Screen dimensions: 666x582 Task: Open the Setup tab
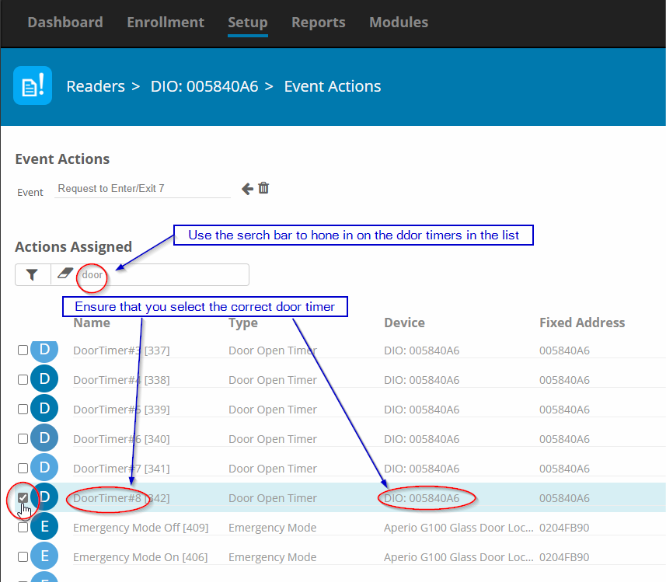pyautogui.click(x=247, y=22)
